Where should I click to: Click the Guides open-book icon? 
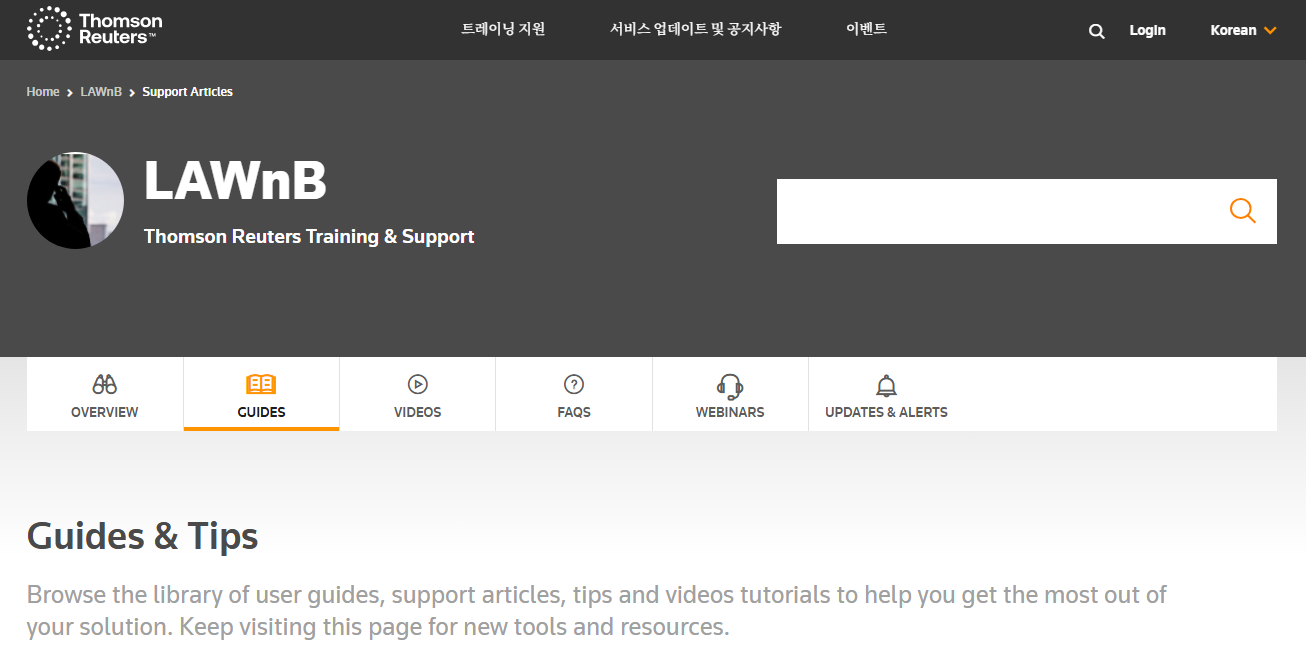pyautogui.click(x=261, y=384)
